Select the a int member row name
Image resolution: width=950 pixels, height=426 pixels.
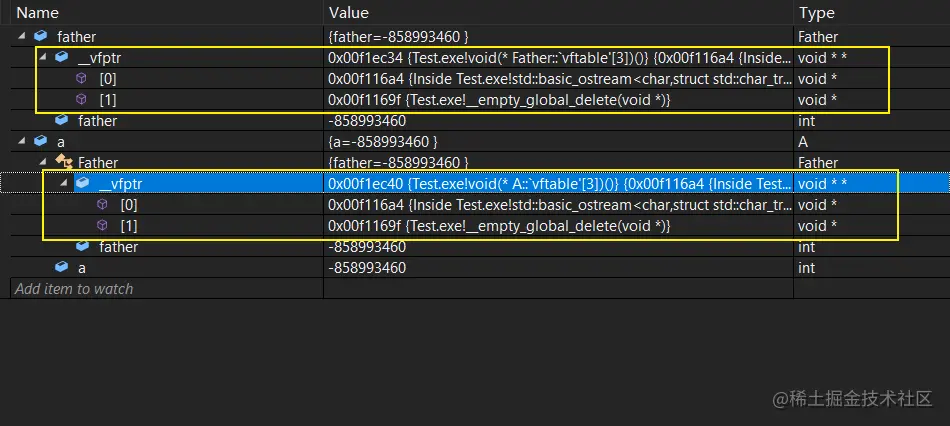[x=82, y=268]
